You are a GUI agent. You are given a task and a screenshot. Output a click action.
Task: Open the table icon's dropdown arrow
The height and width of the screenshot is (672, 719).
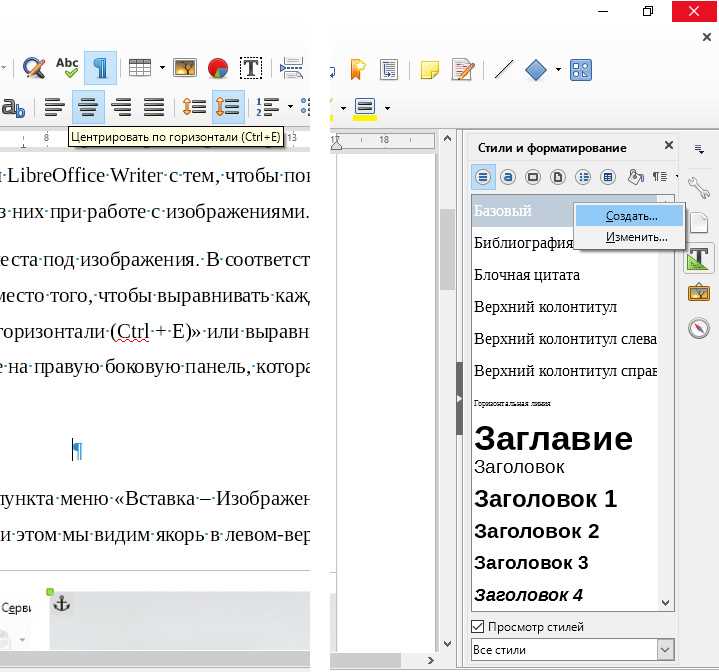click(162, 68)
